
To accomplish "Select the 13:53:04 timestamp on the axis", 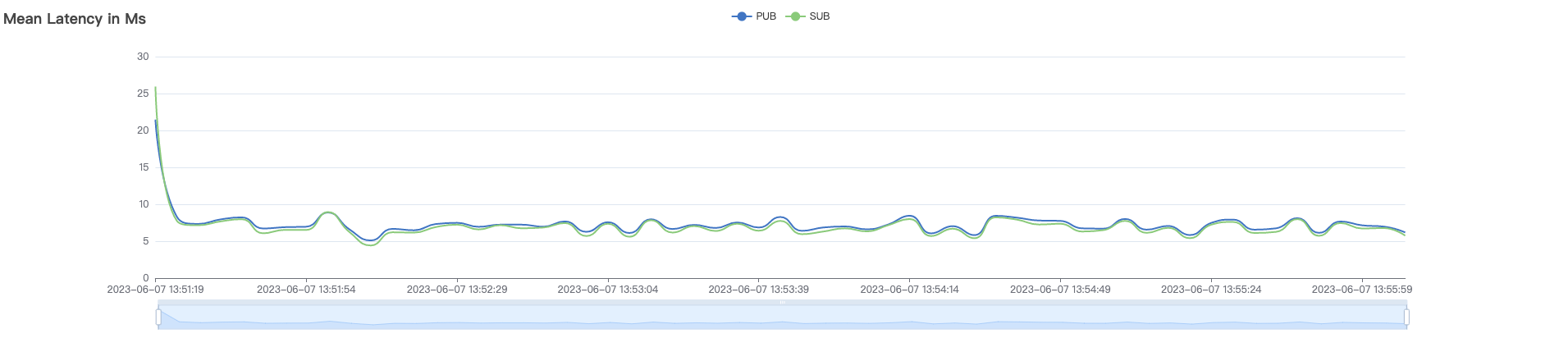I will [x=607, y=290].
